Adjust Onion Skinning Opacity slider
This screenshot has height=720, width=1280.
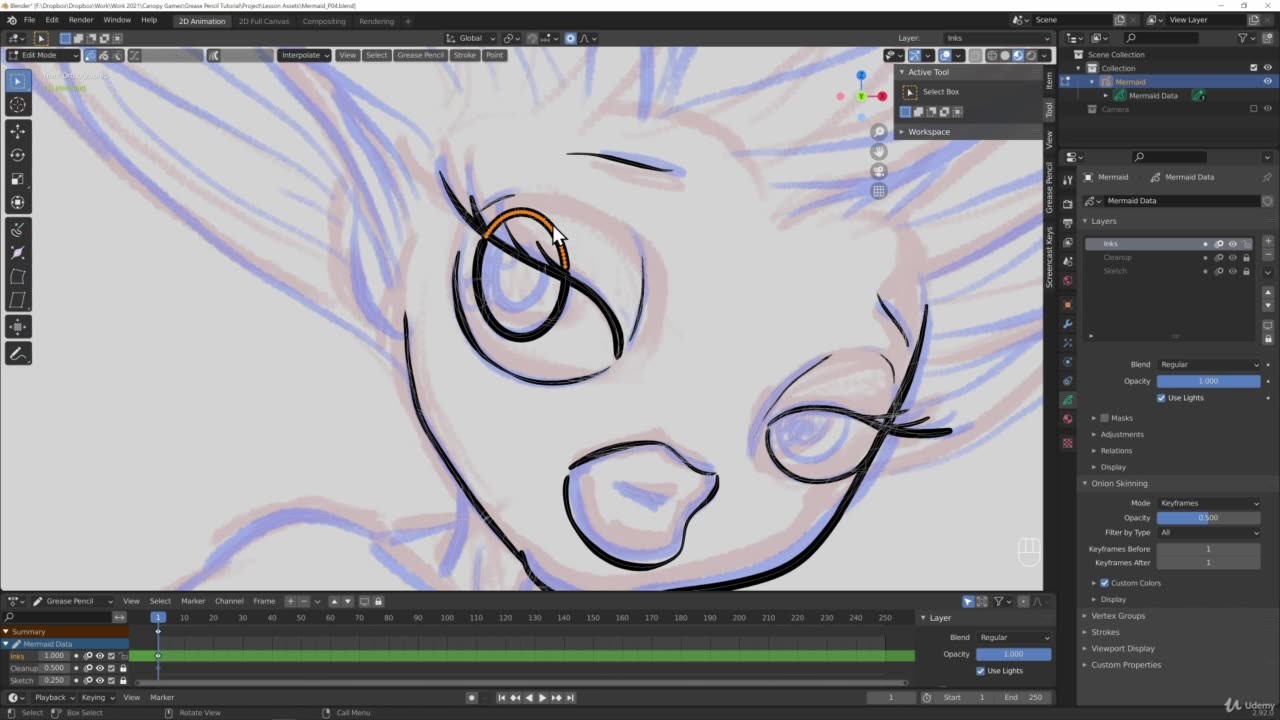click(x=1209, y=518)
